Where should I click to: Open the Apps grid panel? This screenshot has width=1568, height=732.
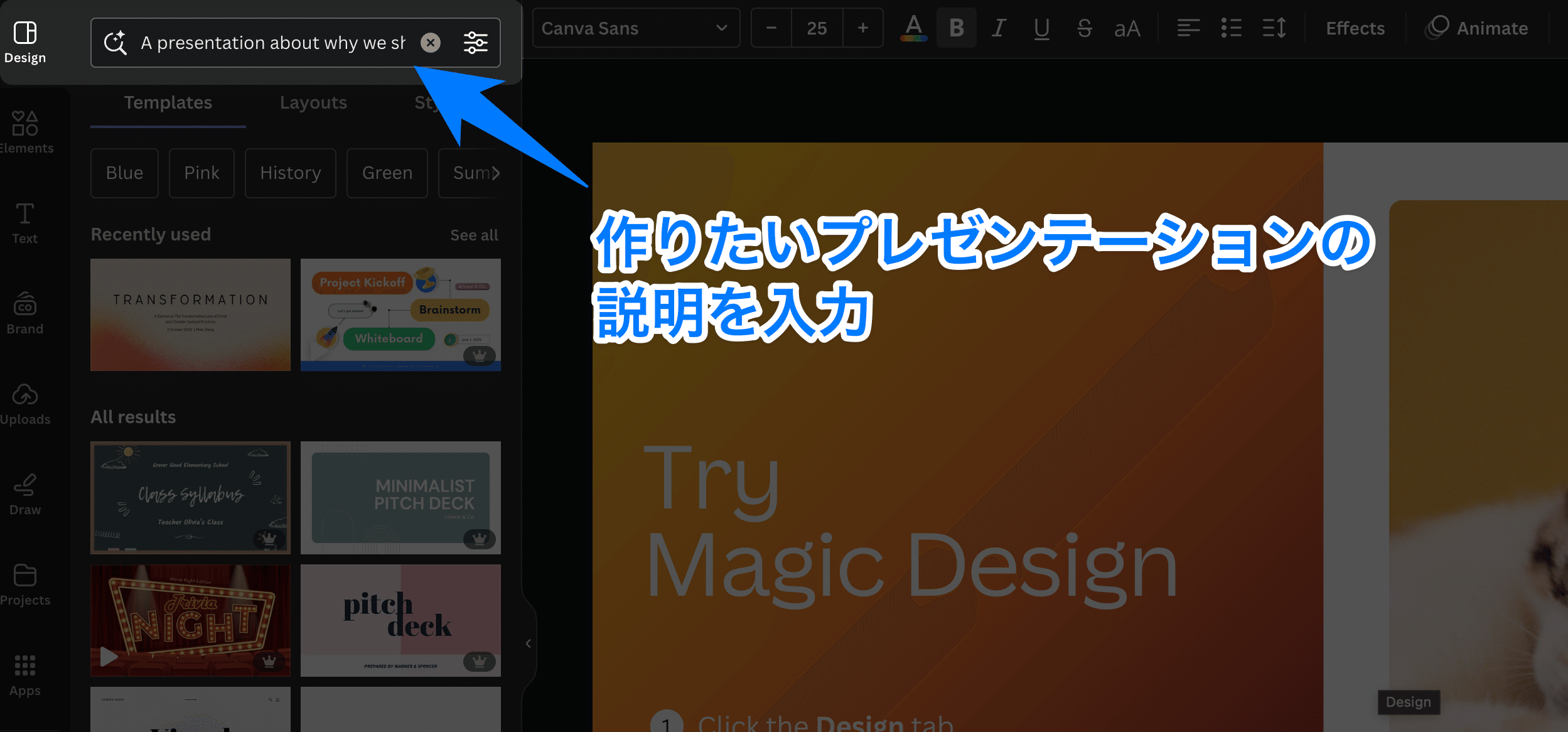[25, 675]
